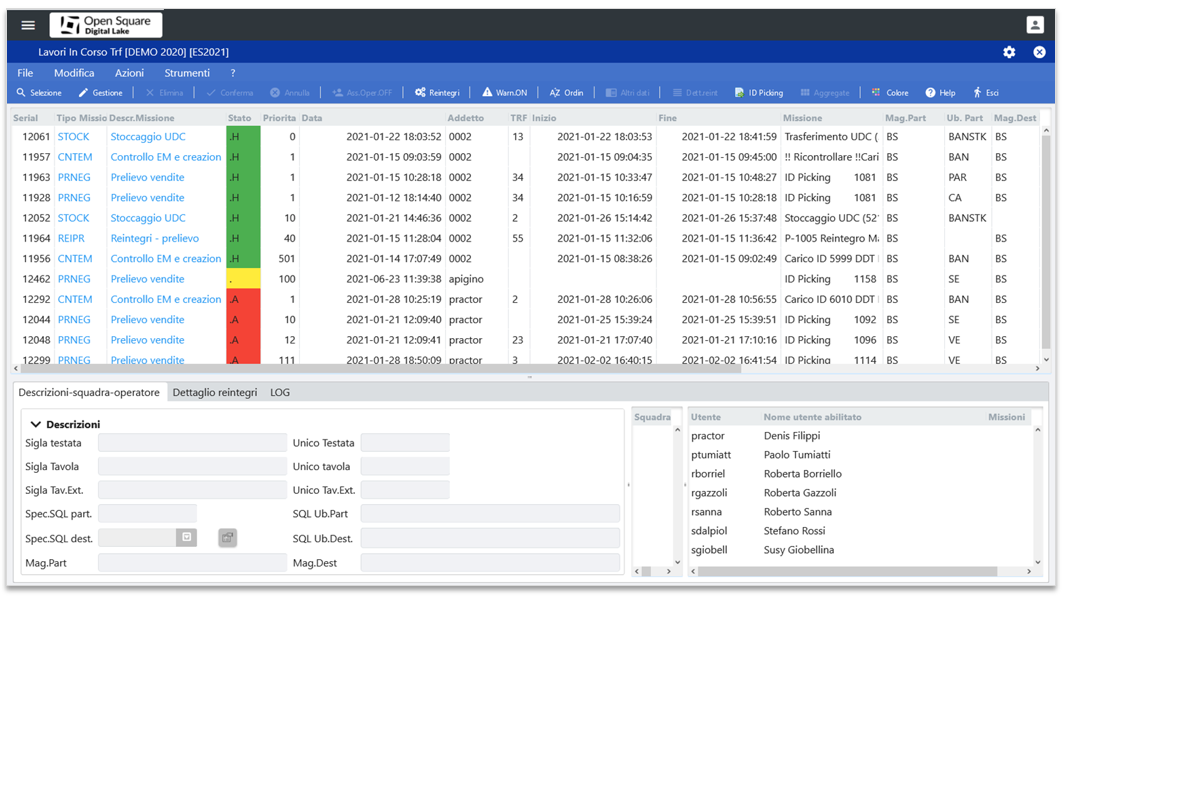Click the Dett.reint toolbar button
The height and width of the screenshot is (800, 1200).
[695, 93]
